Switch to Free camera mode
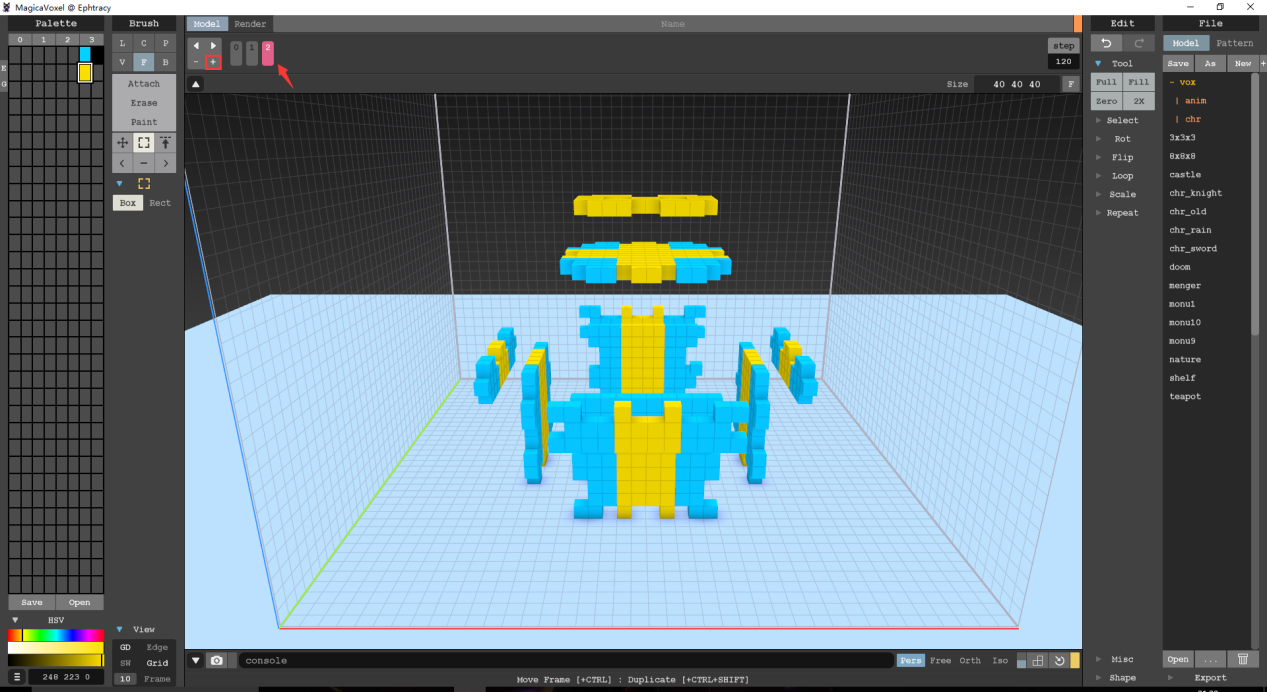Screen dimensions: 1267x692 tap(941, 660)
